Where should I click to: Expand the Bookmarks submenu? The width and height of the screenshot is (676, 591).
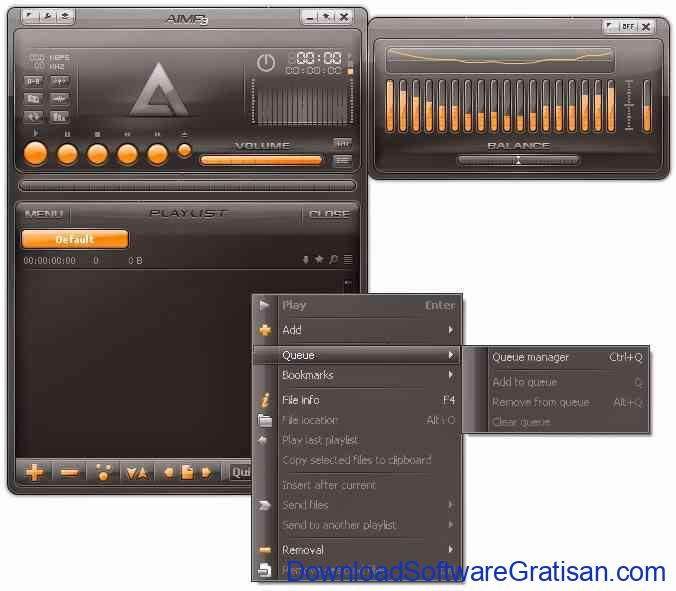[x=357, y=375]
